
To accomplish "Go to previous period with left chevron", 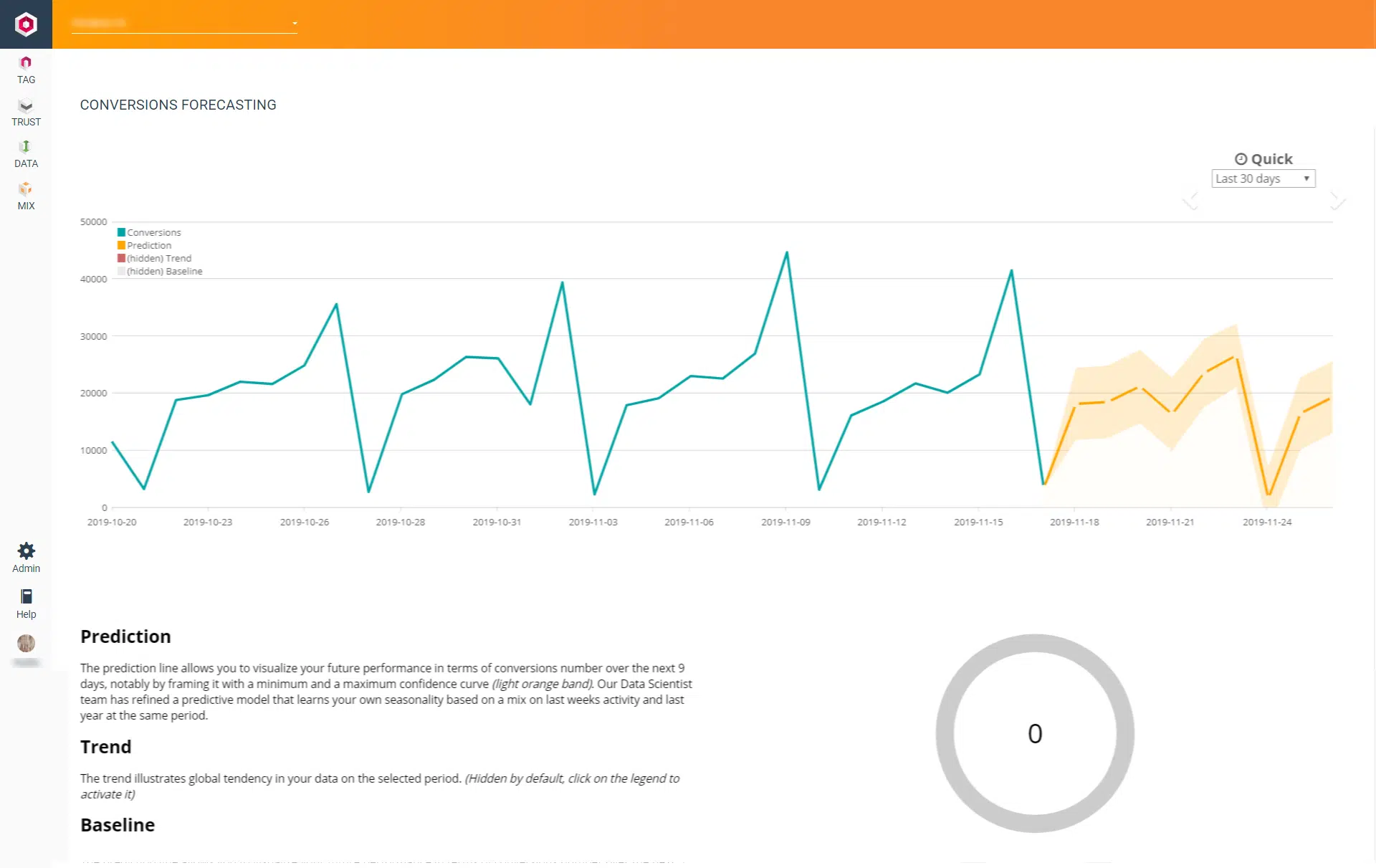I will pyautogui.click(x=1190, y=201).
